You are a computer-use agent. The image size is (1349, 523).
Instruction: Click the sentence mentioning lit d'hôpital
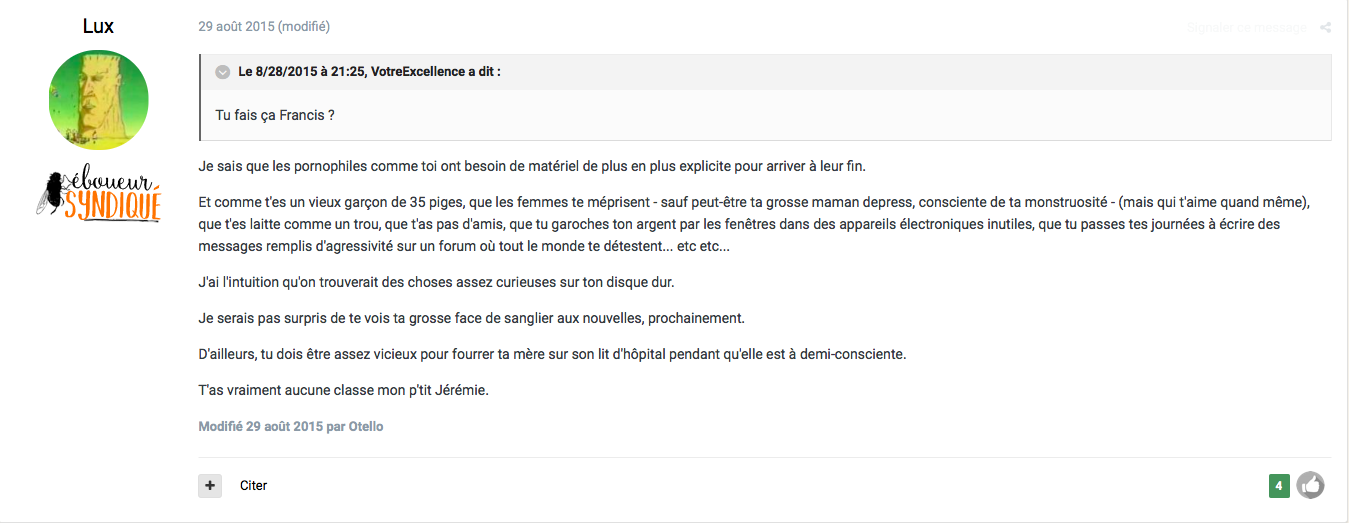pos(552,354)
